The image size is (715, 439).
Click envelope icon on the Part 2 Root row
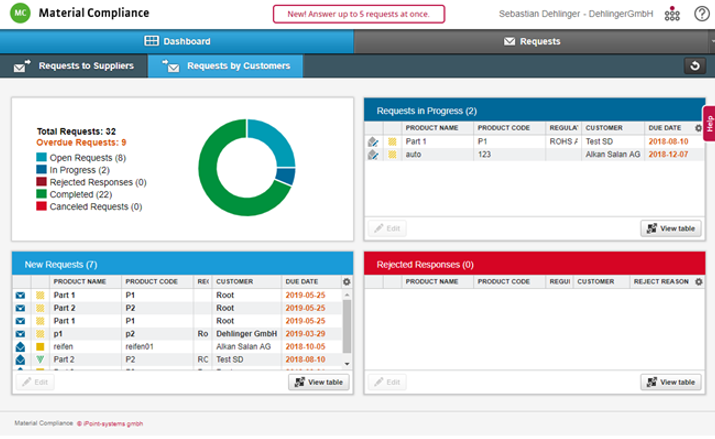[21, 308]
